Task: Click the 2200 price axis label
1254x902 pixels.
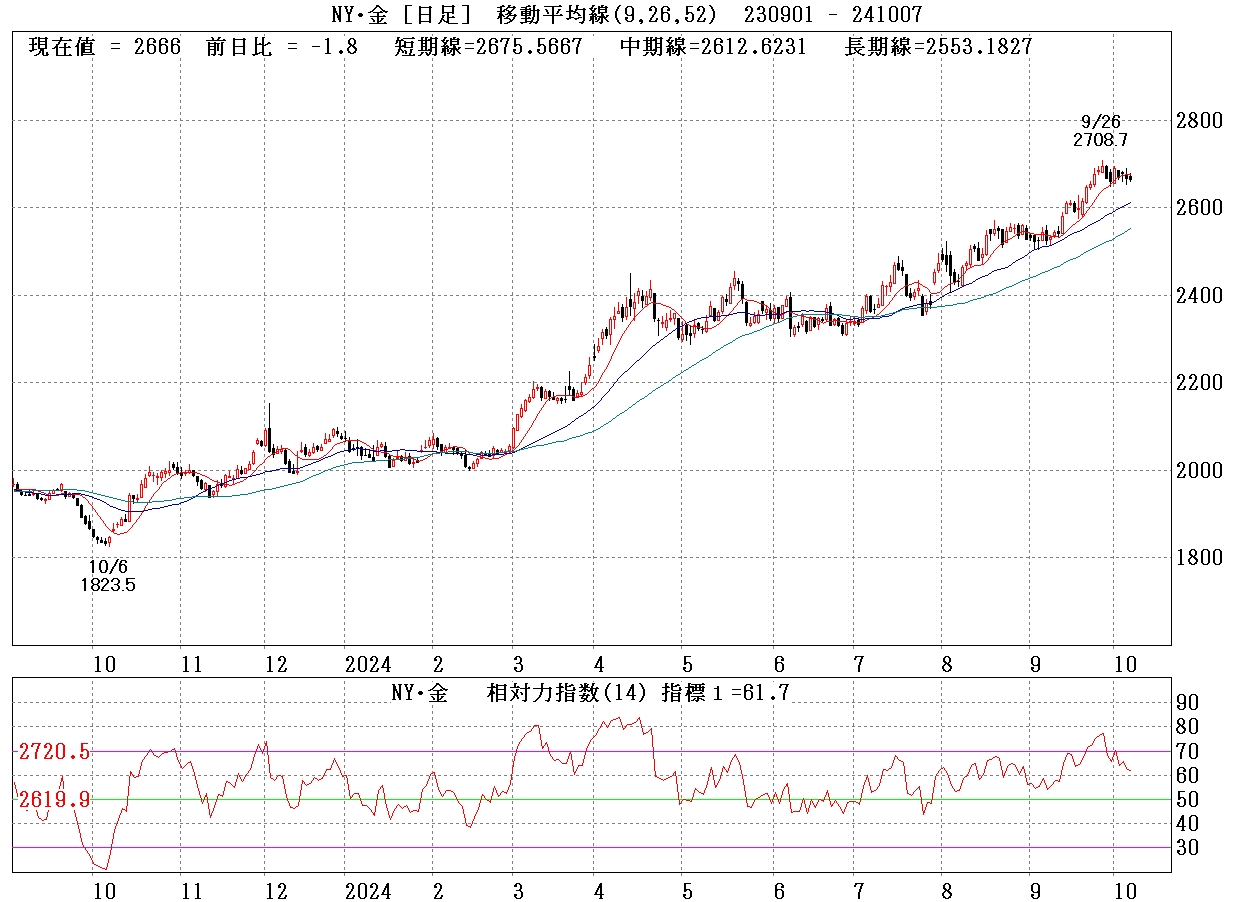Action: [x=1198, y=383]
